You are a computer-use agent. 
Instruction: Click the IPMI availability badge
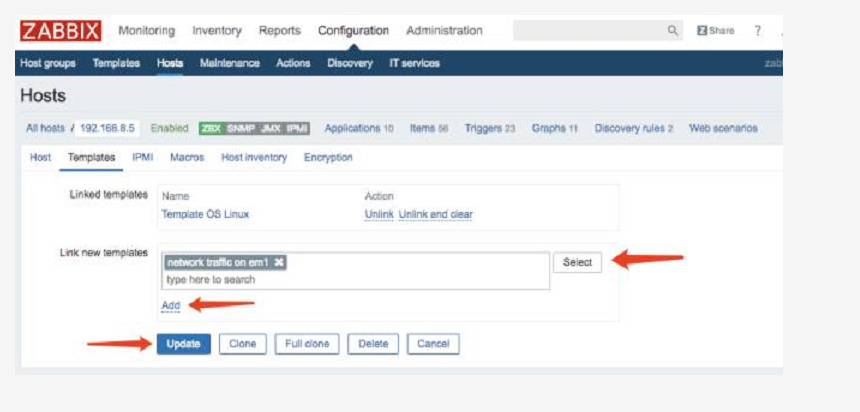pyautogui.click(x=297, y=128)
